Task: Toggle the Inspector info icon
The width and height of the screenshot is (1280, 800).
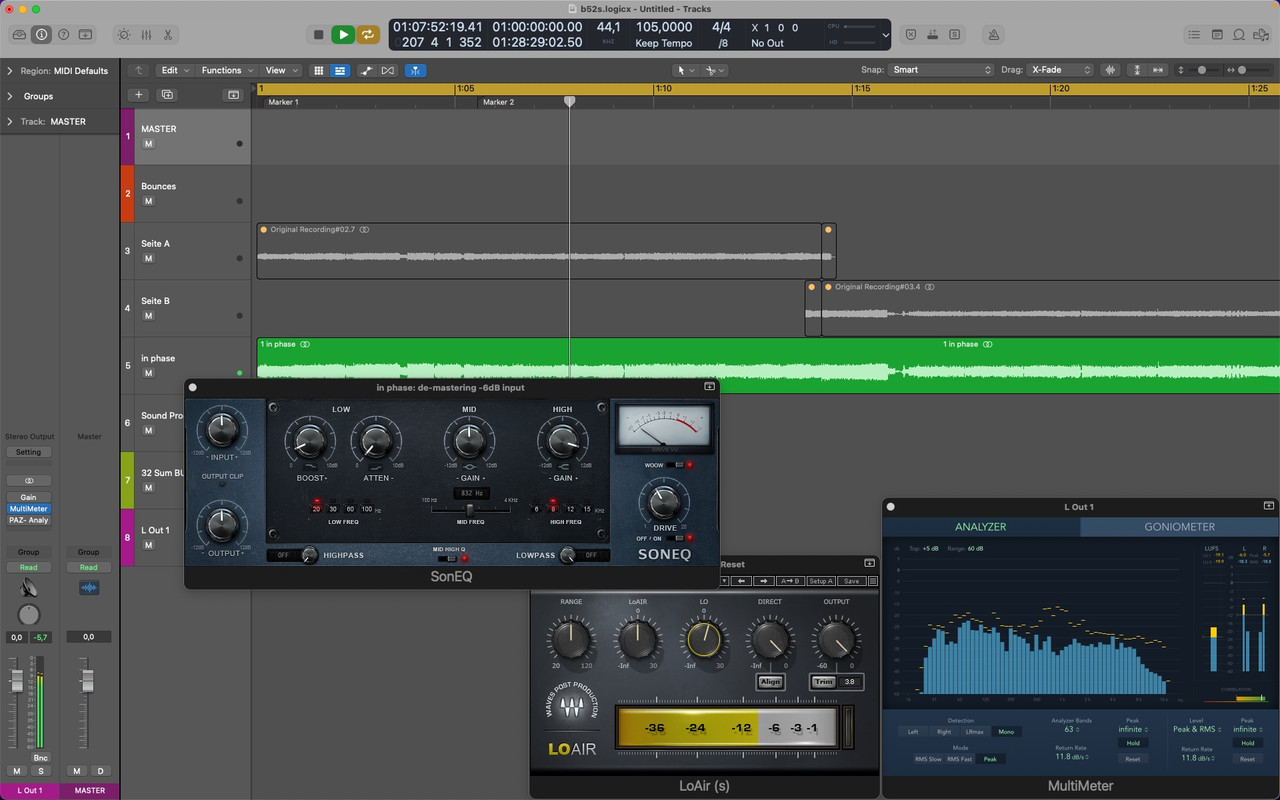Action: tap(41, 34)
